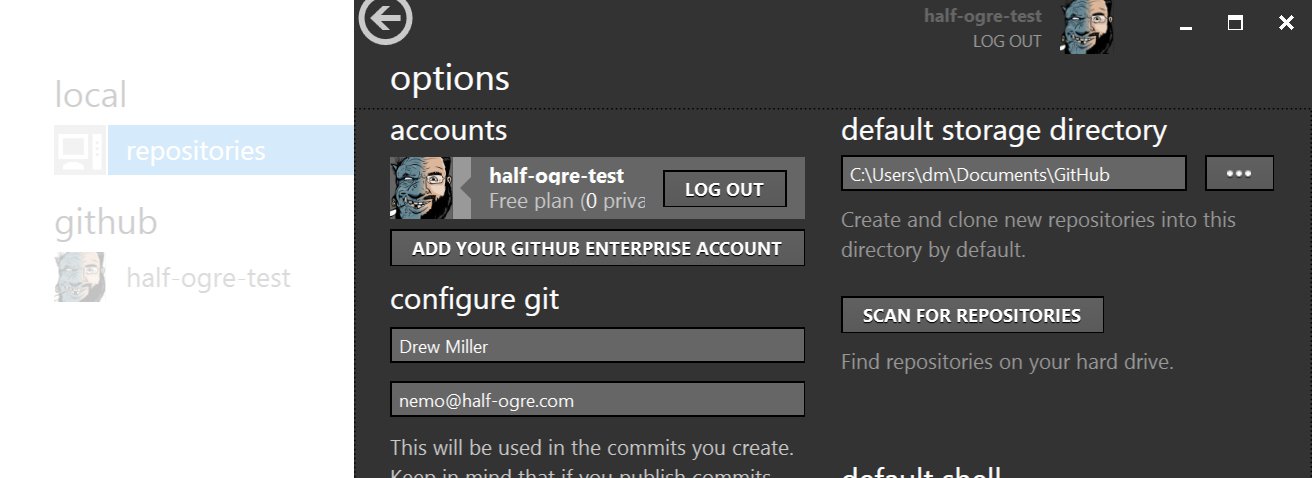Click Scan for Repositories button
The image size is (1312, 478).
pos(972,315)
